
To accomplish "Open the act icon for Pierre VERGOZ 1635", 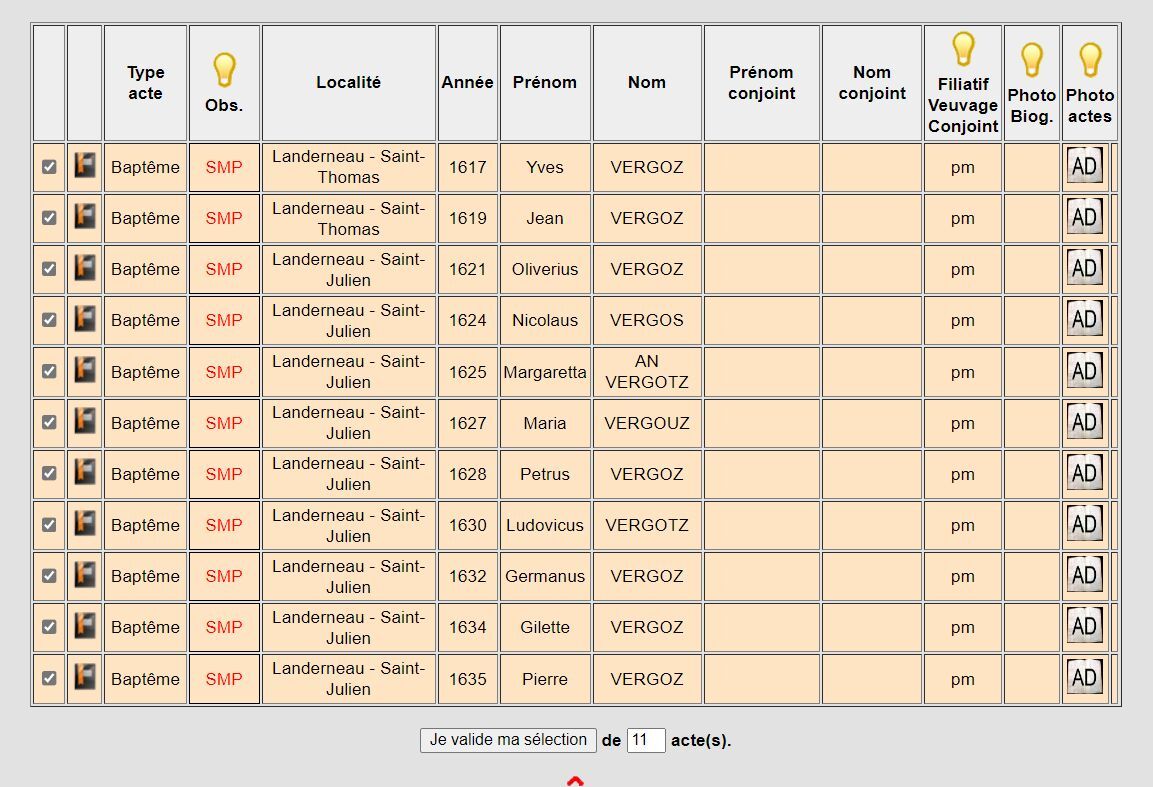I will (85, 677).
